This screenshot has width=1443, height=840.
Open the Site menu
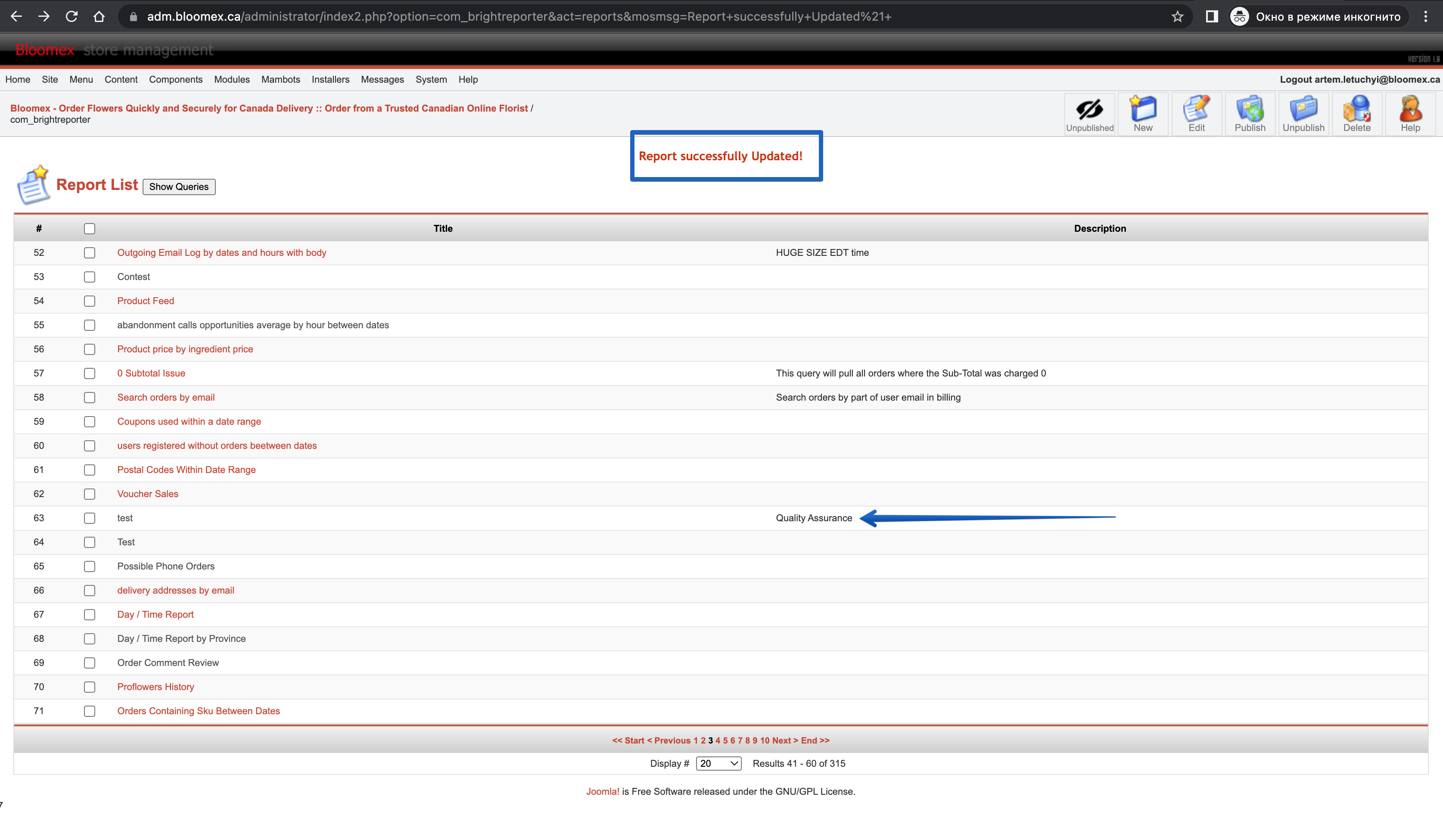pyautogui.click(x=50, y=80)
